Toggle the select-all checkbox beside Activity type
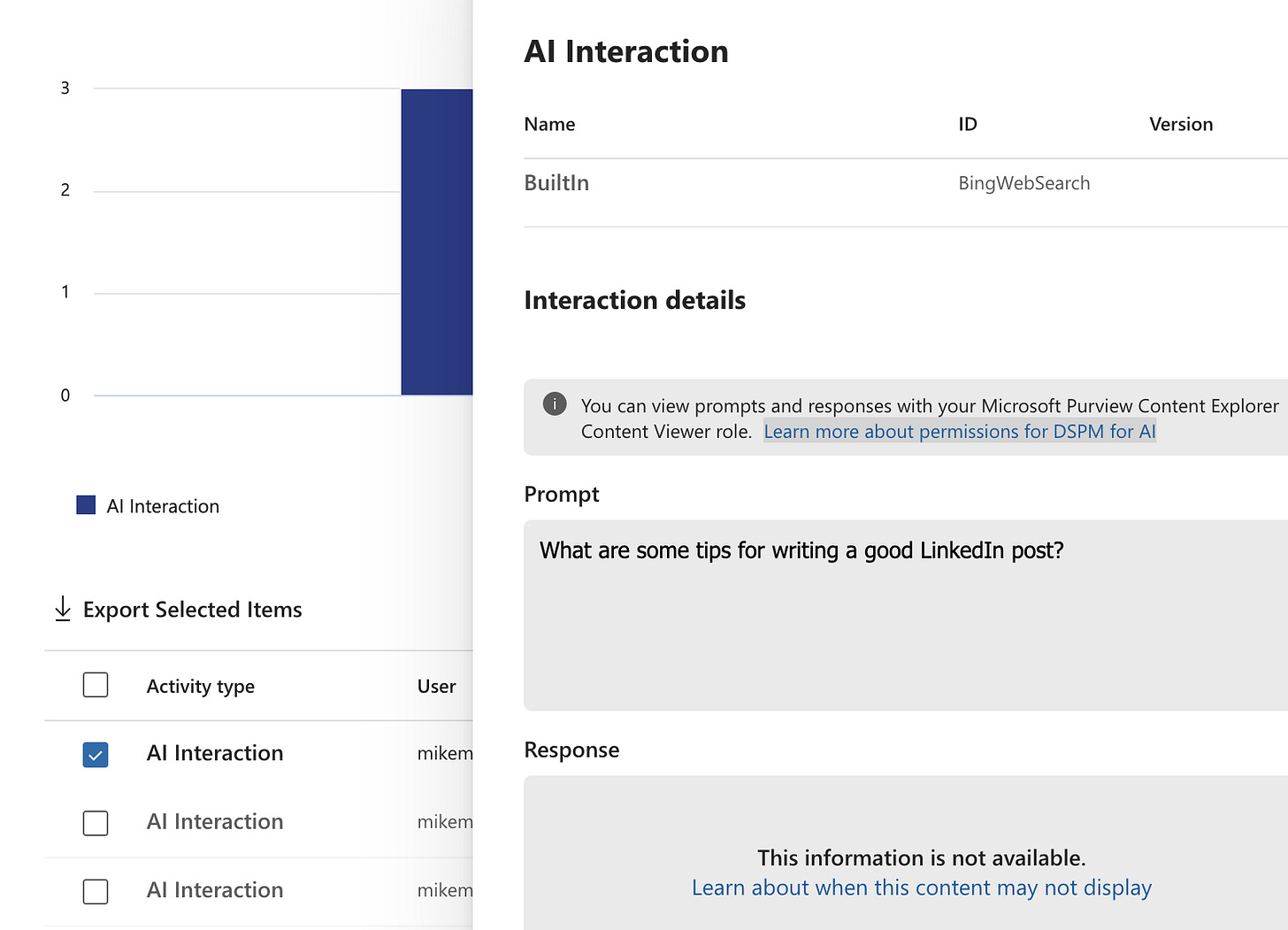 96,685
